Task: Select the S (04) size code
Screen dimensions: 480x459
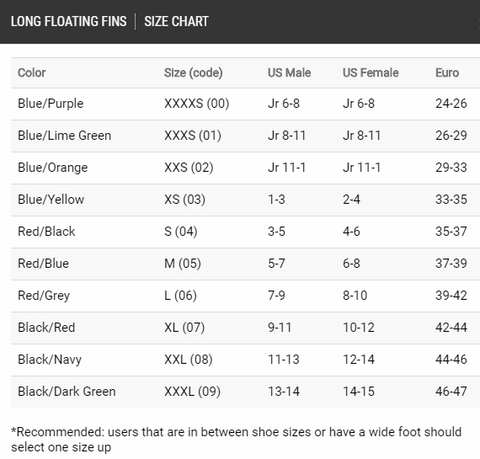Action: (x=181, y=231)
